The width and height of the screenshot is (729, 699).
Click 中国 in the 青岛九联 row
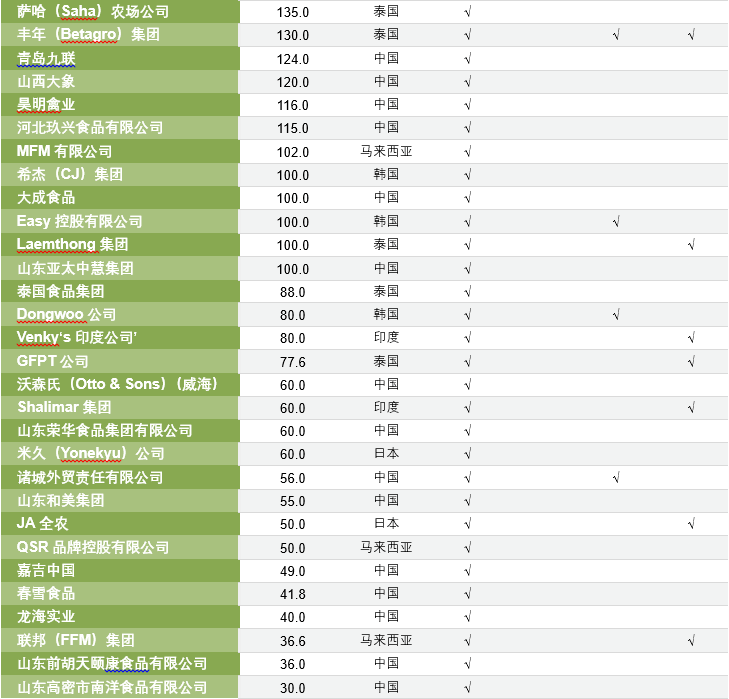(386, 58)
